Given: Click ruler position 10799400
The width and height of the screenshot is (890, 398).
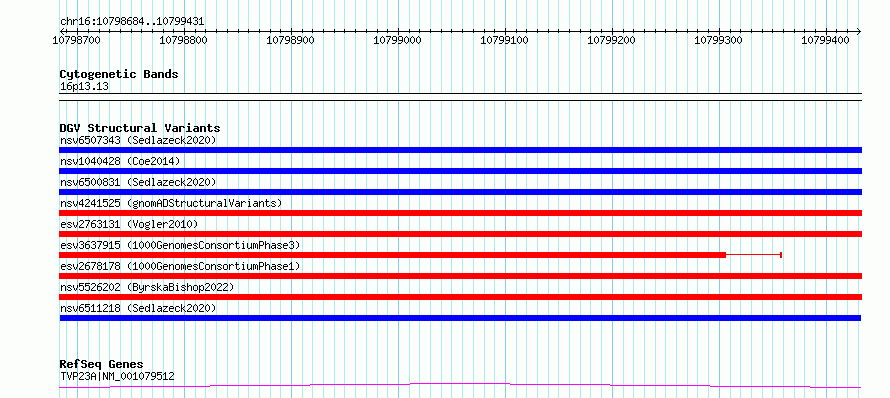Looking at the screenshot, I should 826,40.
